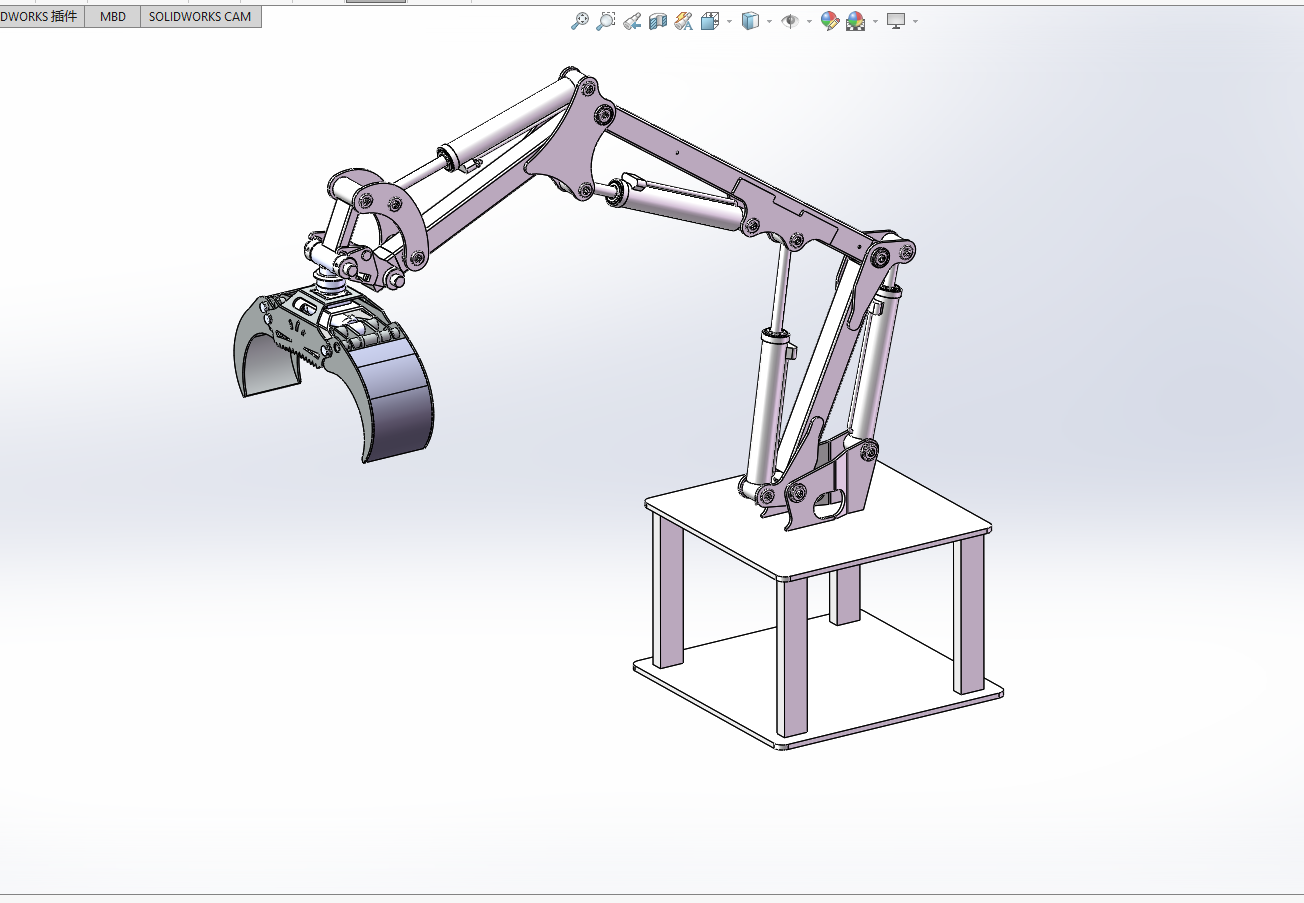This screenshot has width=1304, height=903.
Task: Open Apply Scene dropdown arrow
Action: [875, 21]
